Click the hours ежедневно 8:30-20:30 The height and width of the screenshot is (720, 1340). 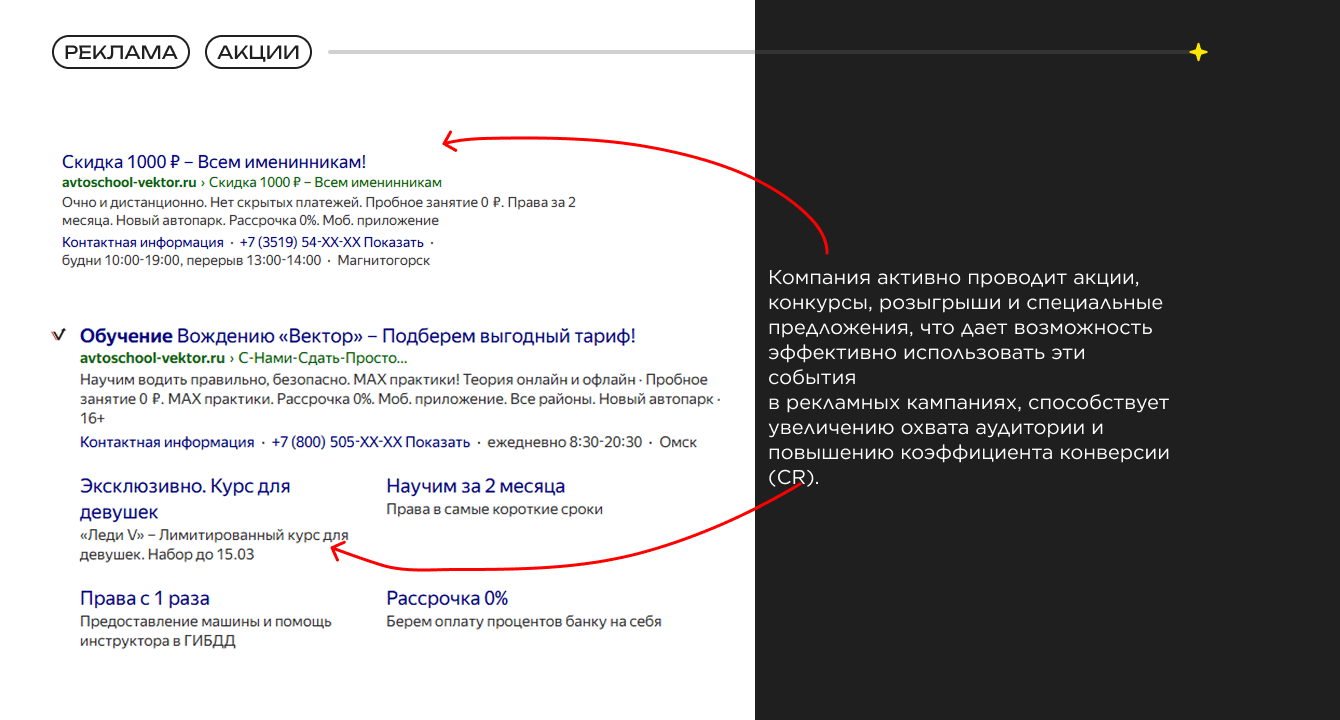tap(564, 442)
